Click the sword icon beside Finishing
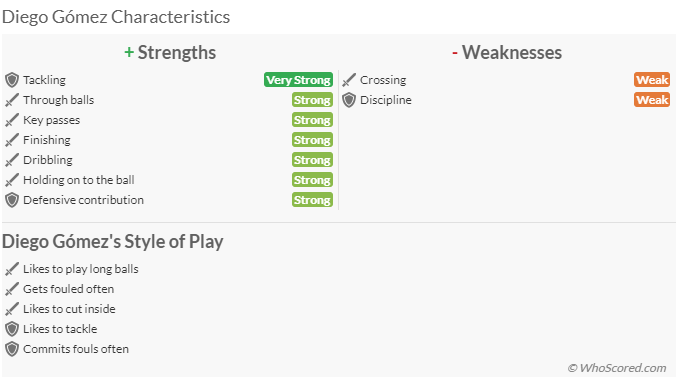This screenshot has width=678, height=379. [x=12, y=140]
